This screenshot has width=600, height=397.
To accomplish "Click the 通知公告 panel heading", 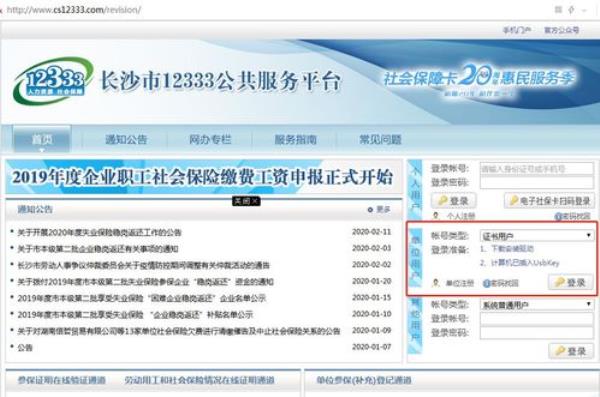I will pos(35,209).
